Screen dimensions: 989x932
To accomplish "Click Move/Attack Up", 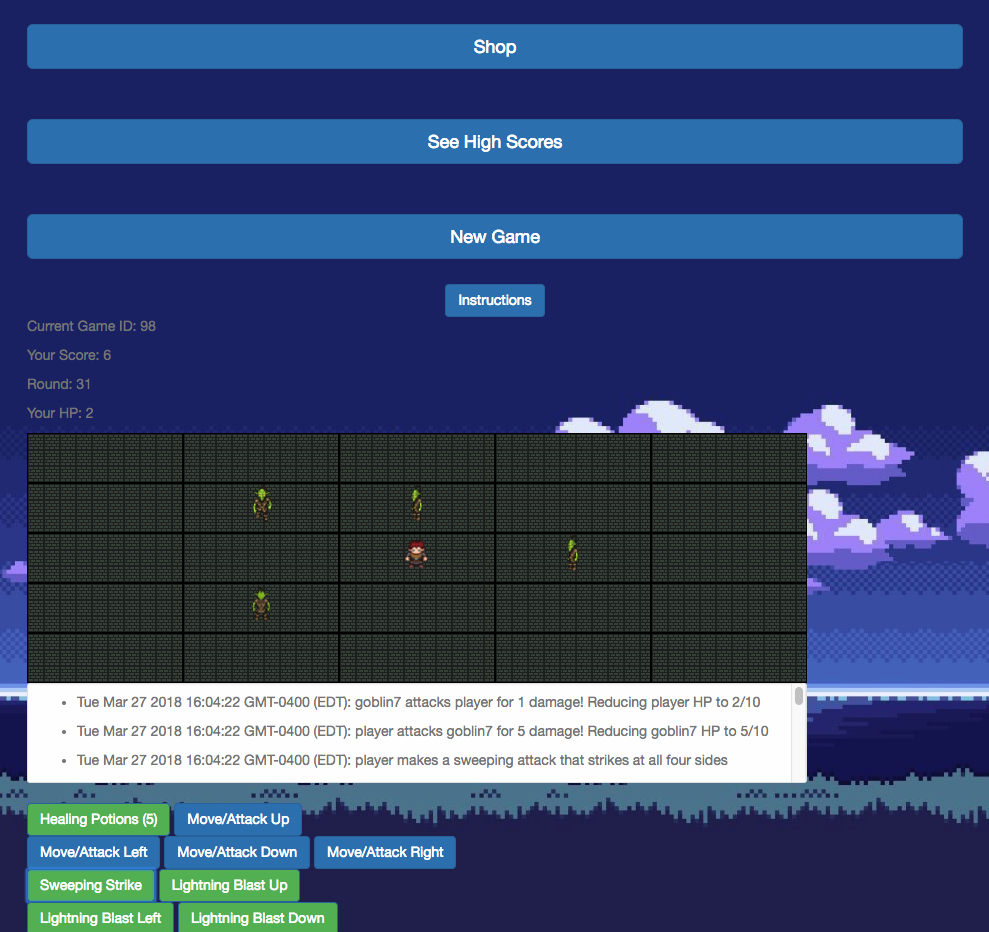I will coord(238,819).
